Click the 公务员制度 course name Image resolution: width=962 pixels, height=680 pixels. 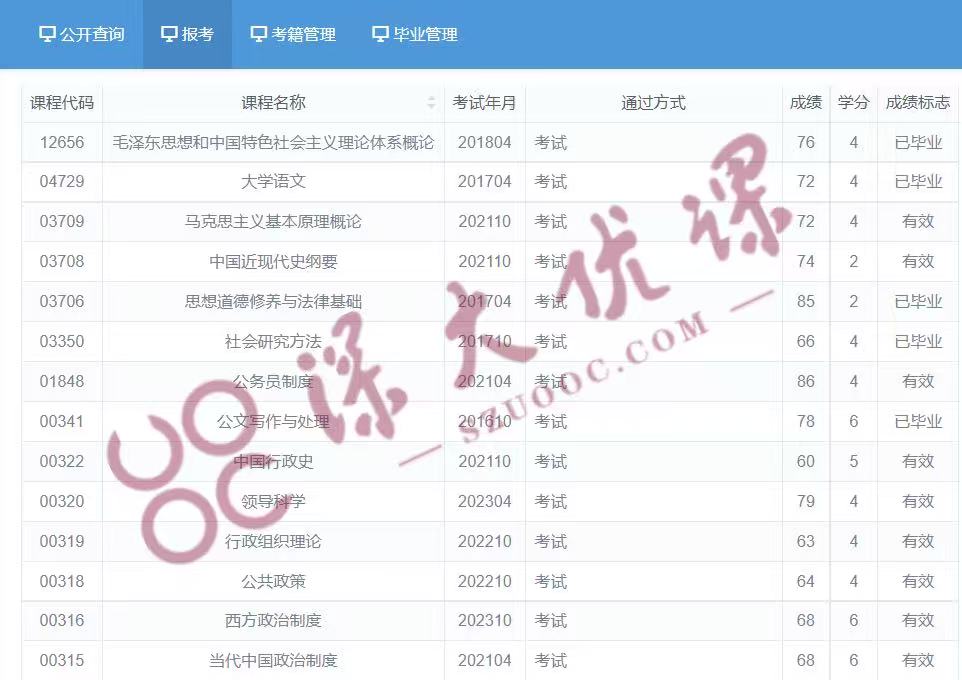coord(271,381)
